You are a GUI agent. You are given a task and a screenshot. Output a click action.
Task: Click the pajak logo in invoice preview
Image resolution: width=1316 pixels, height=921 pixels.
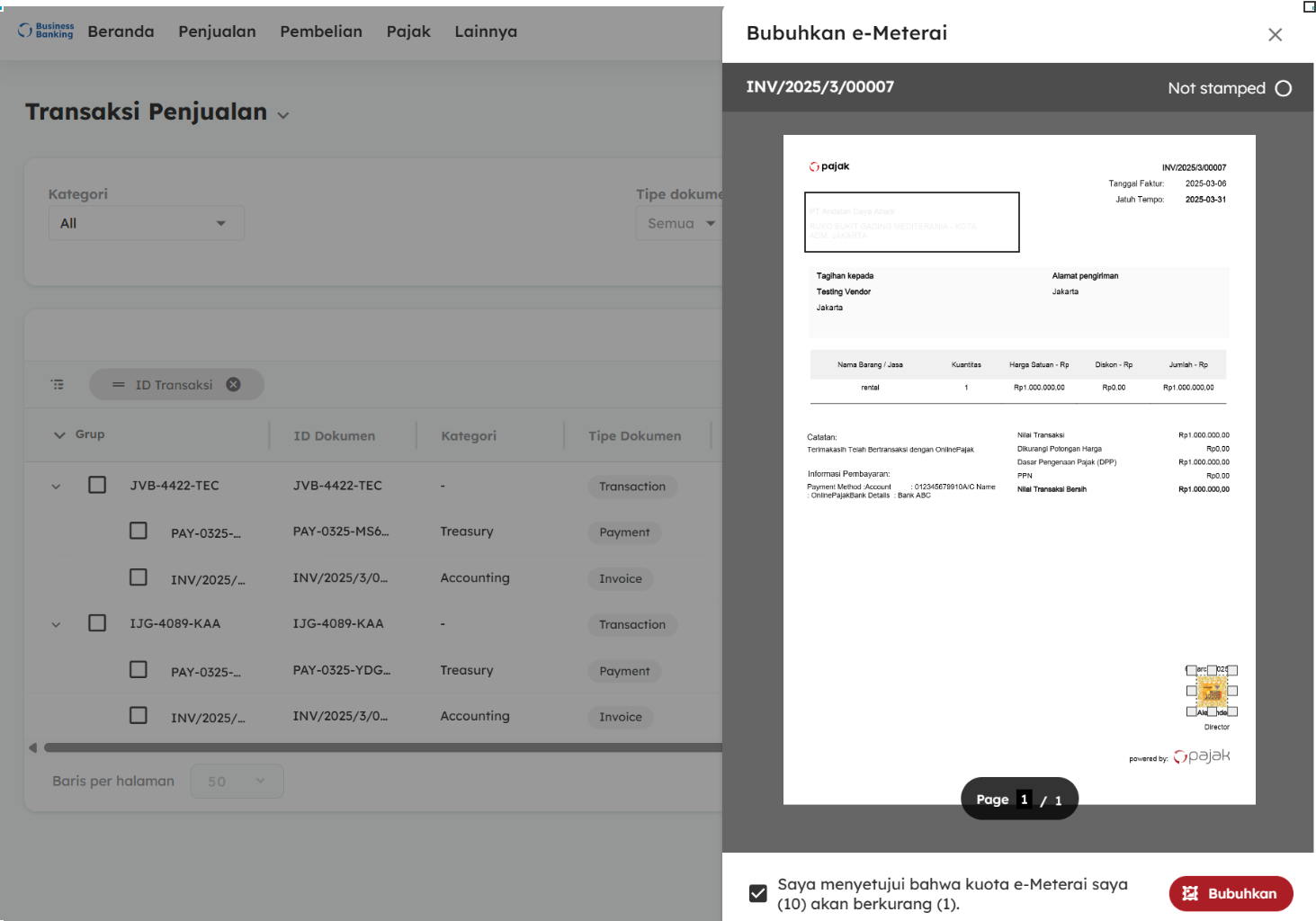[x=828, y=166]
